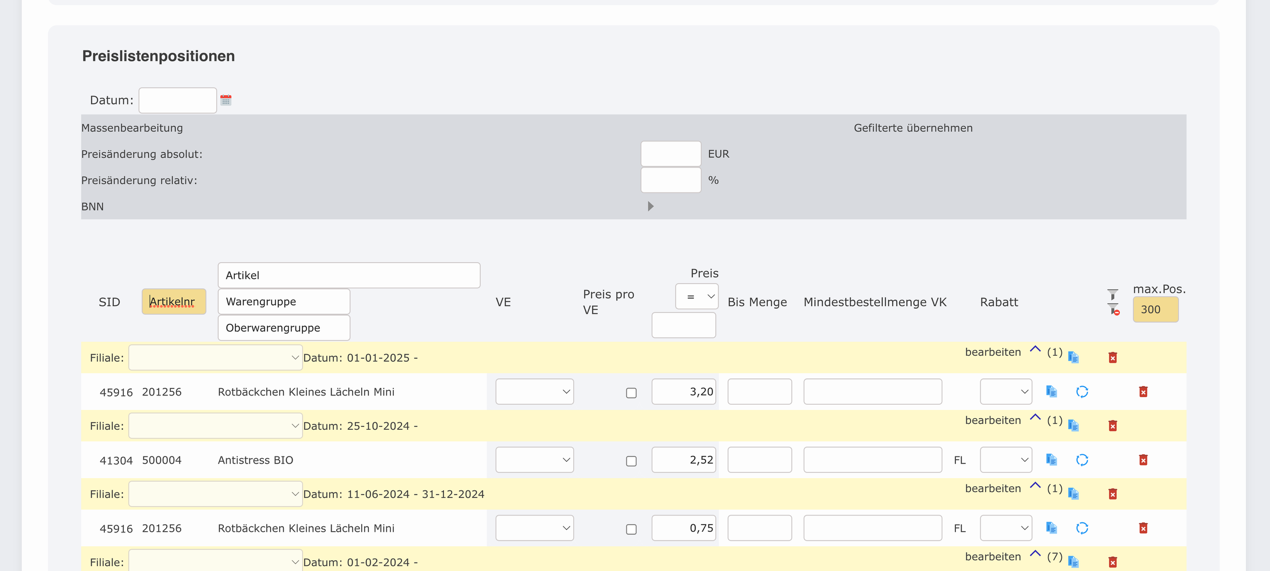1270x571 pixels.
Task: Open Filiale dropdown for Datum 01-01-2025
Action: (215, 357)
